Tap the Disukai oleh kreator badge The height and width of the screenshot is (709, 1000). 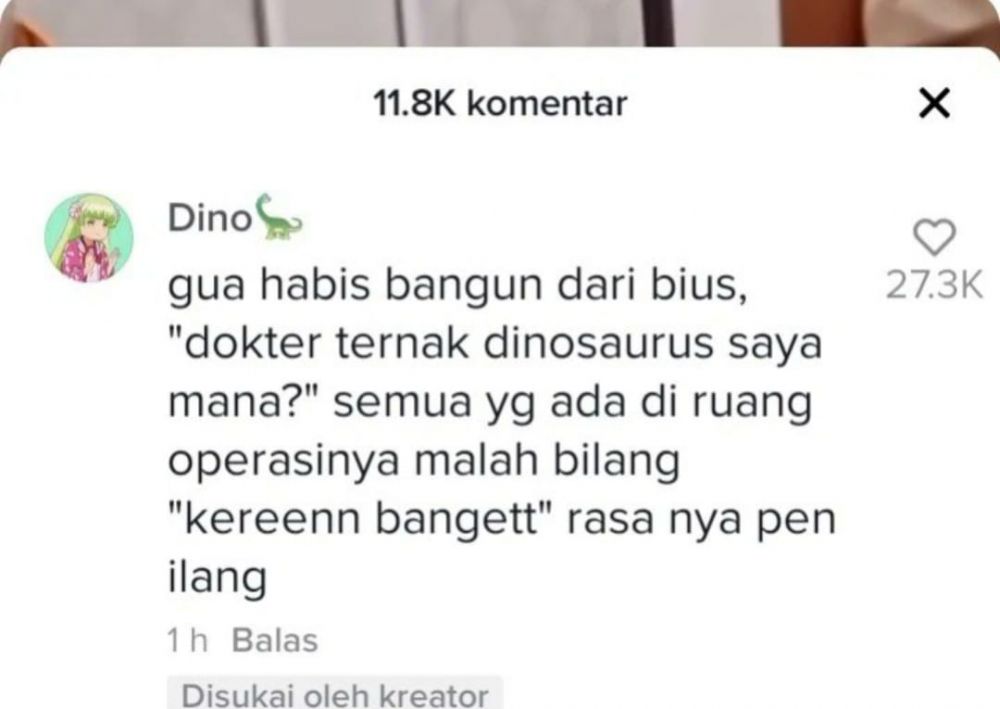pos(335,694)
